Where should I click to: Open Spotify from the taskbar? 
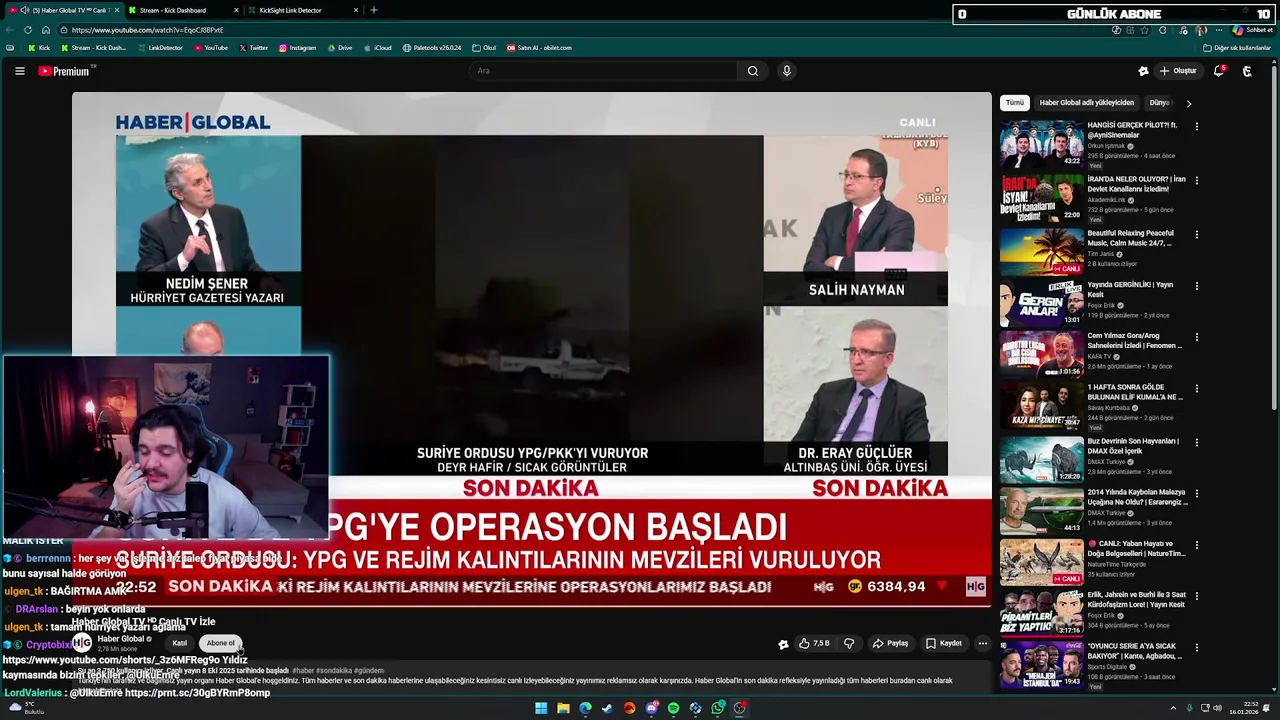click(673, 708)
